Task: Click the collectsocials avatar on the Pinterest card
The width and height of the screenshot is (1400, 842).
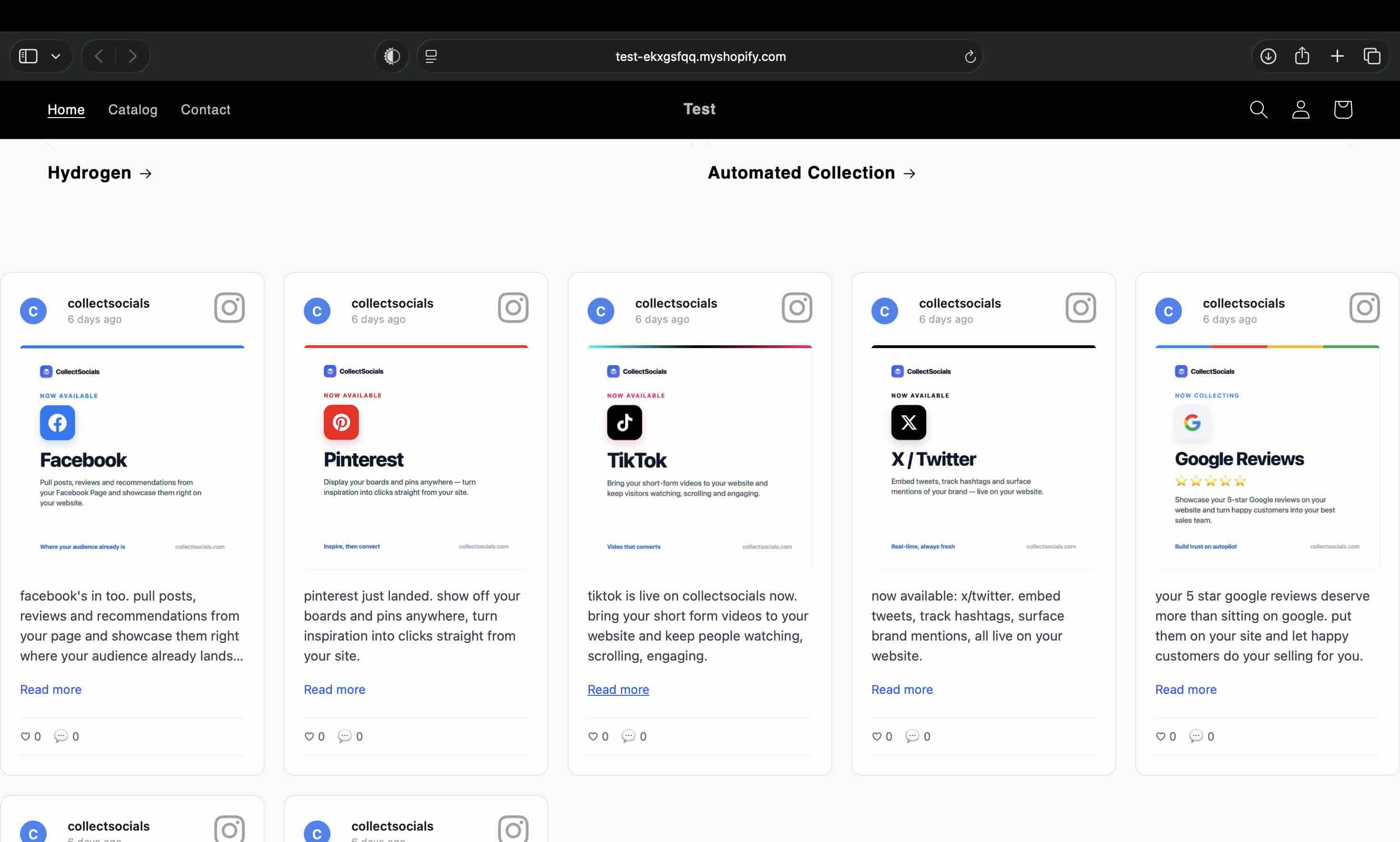Action: [x=317, y=311]
